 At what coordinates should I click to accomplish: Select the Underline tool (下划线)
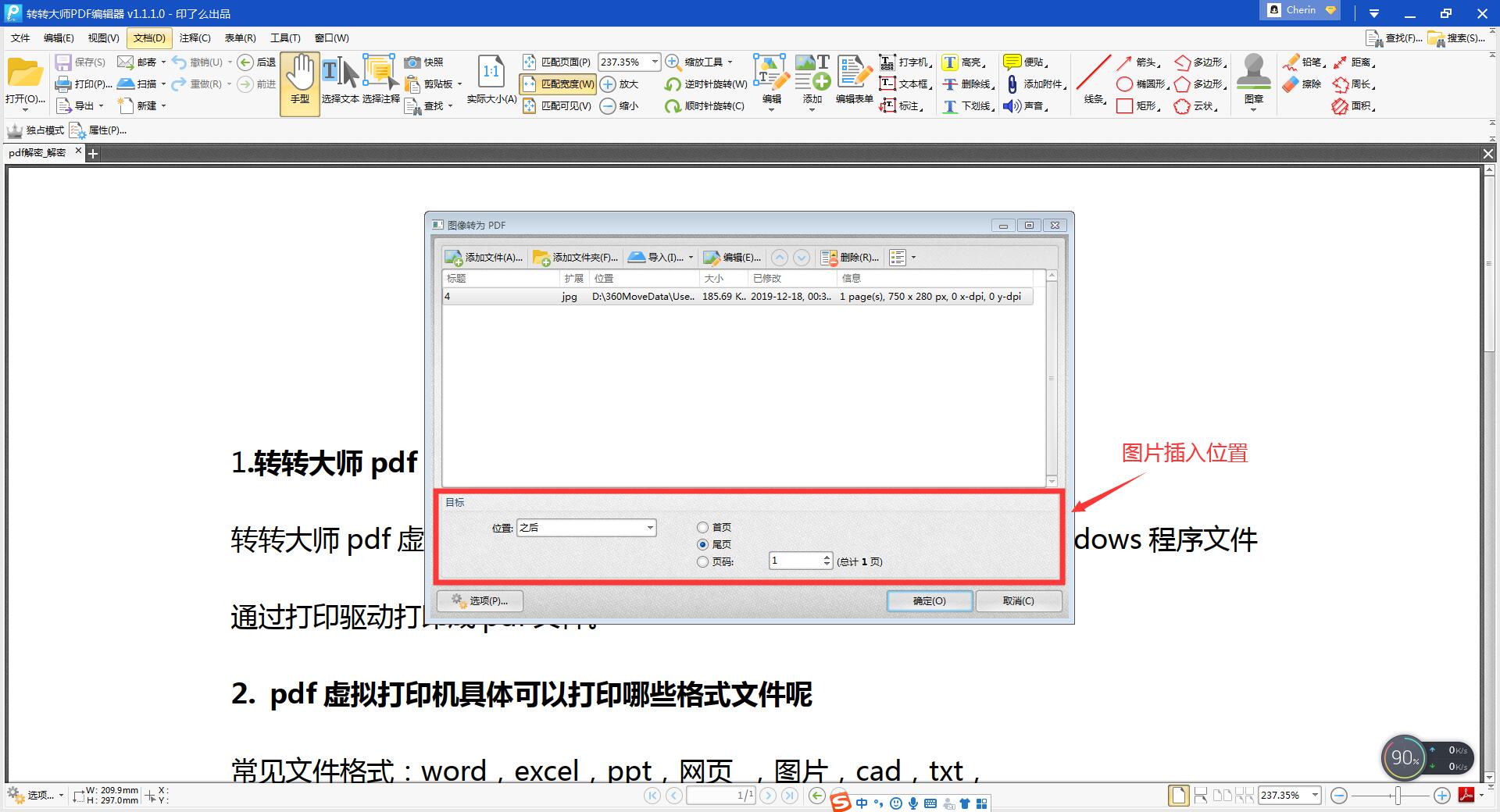[x=968, y=105]
